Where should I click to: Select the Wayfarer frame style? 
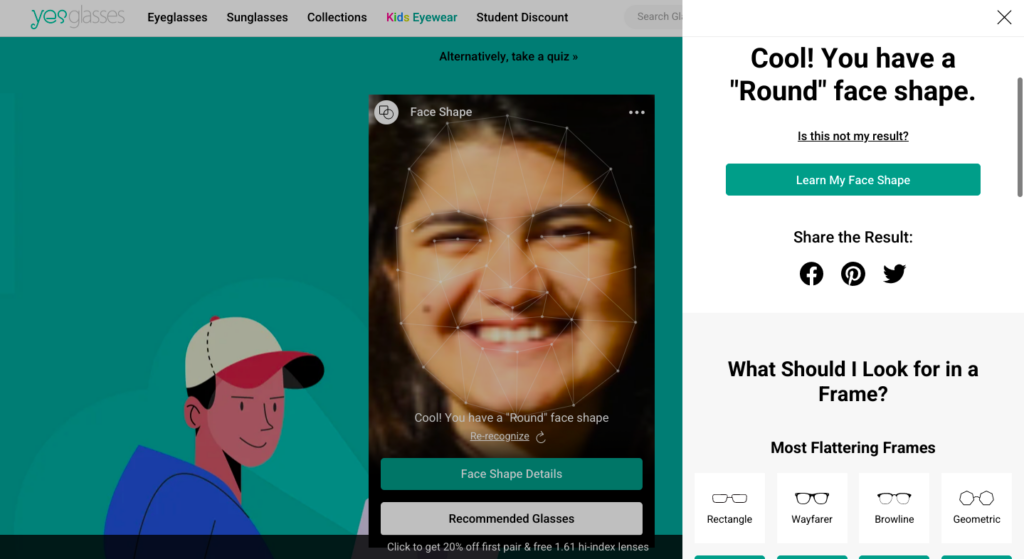[812, 508]
